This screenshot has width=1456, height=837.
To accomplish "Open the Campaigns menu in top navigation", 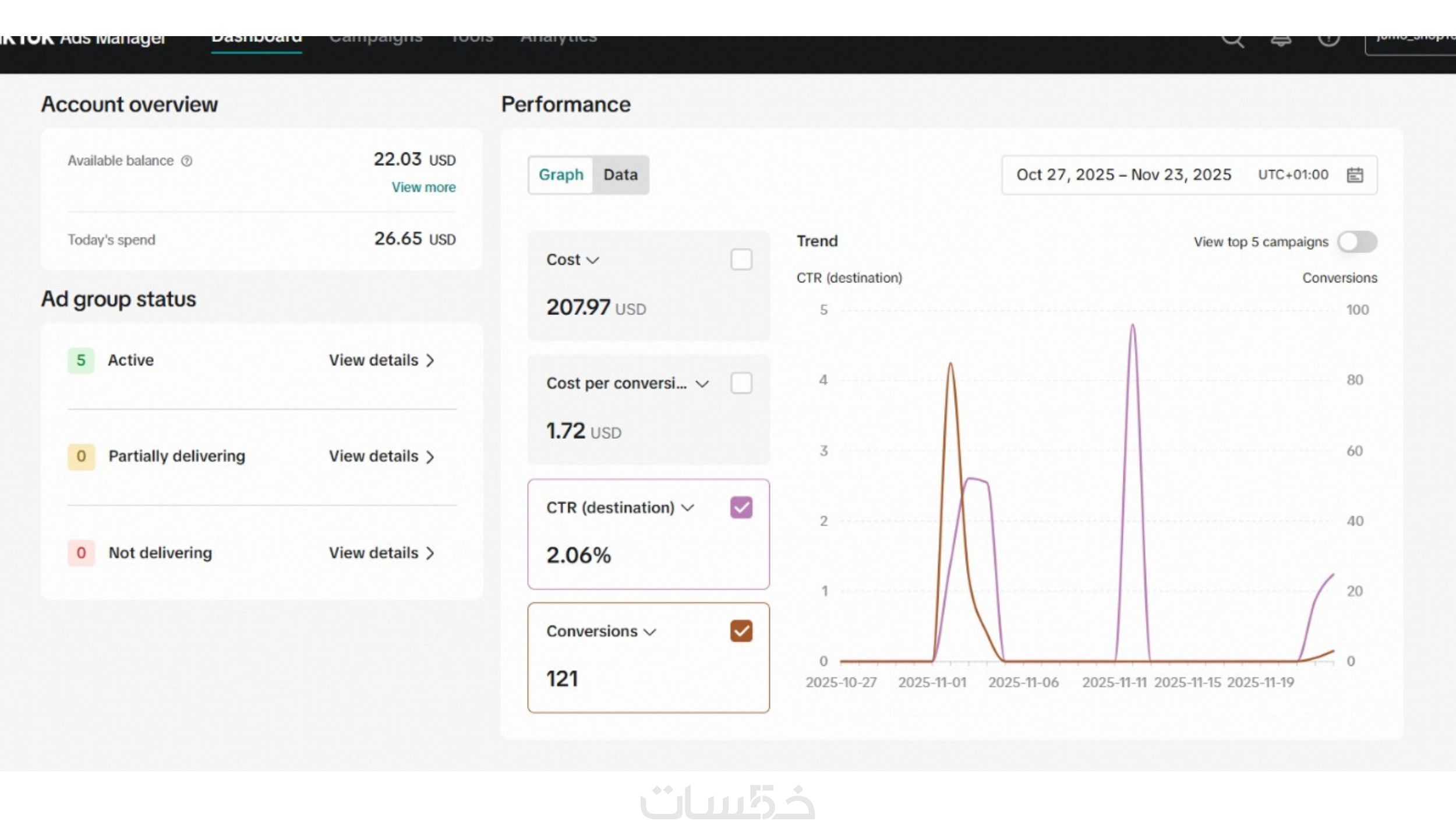I will [376, 40].
